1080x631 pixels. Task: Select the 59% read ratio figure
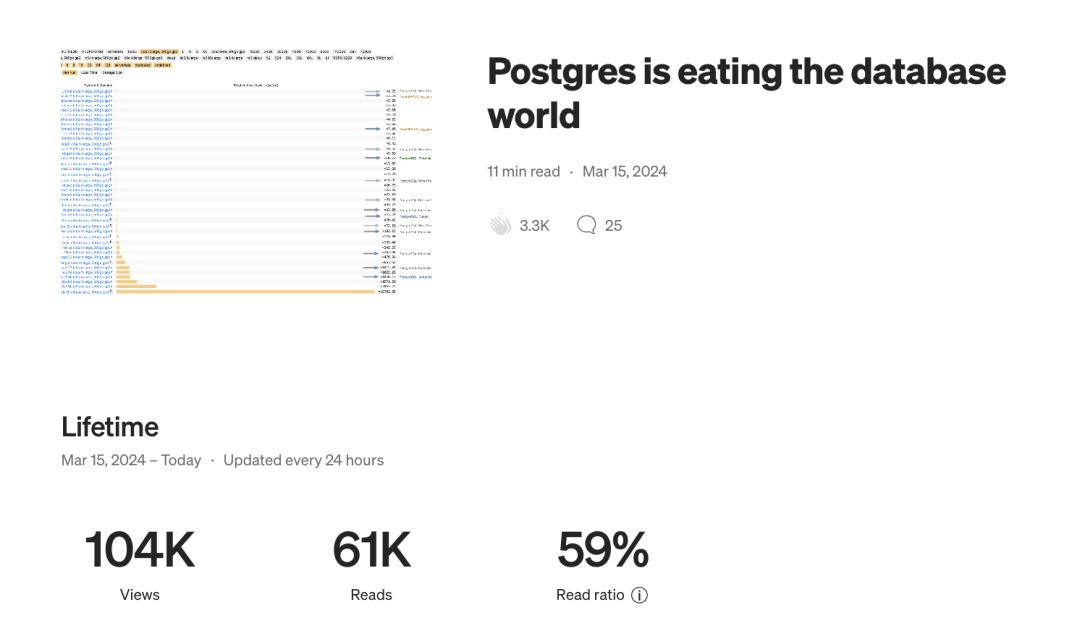[603, 550]
